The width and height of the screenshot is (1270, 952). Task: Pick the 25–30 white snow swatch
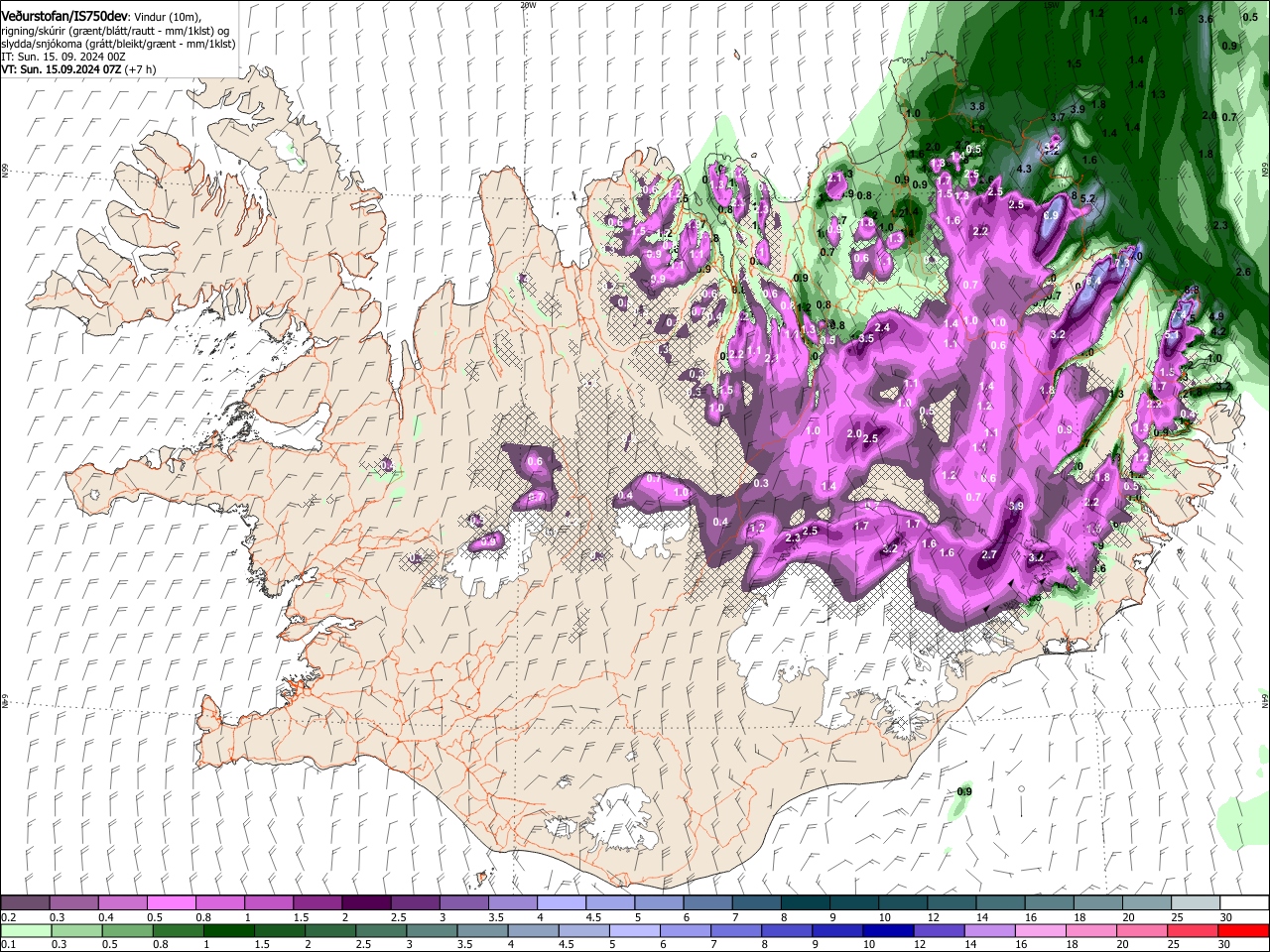[1196, 903]
